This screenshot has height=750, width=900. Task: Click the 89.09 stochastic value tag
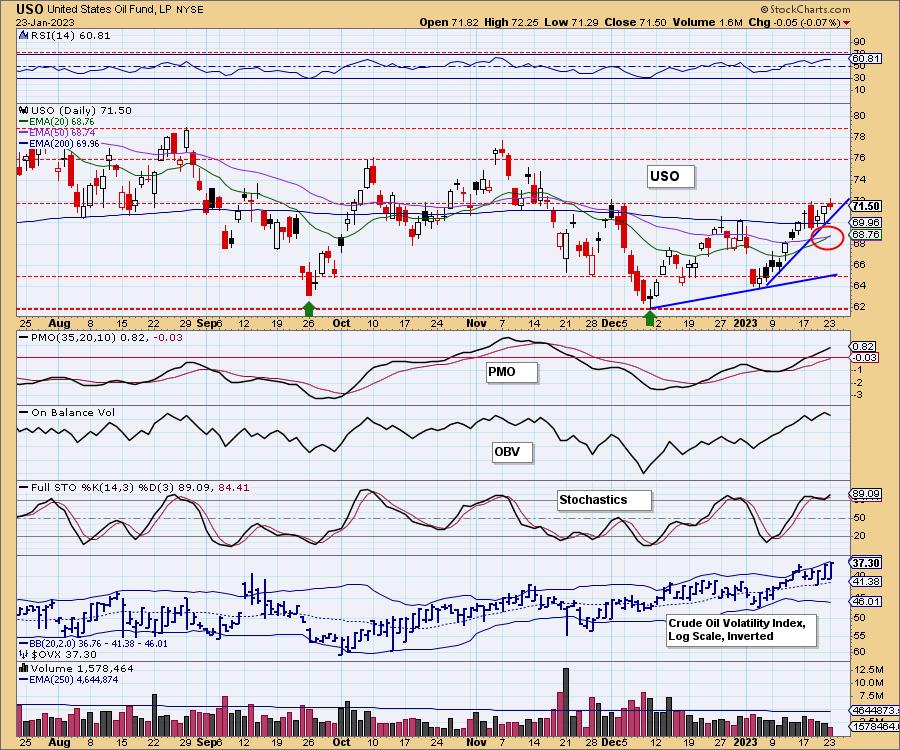pos(866,493)
